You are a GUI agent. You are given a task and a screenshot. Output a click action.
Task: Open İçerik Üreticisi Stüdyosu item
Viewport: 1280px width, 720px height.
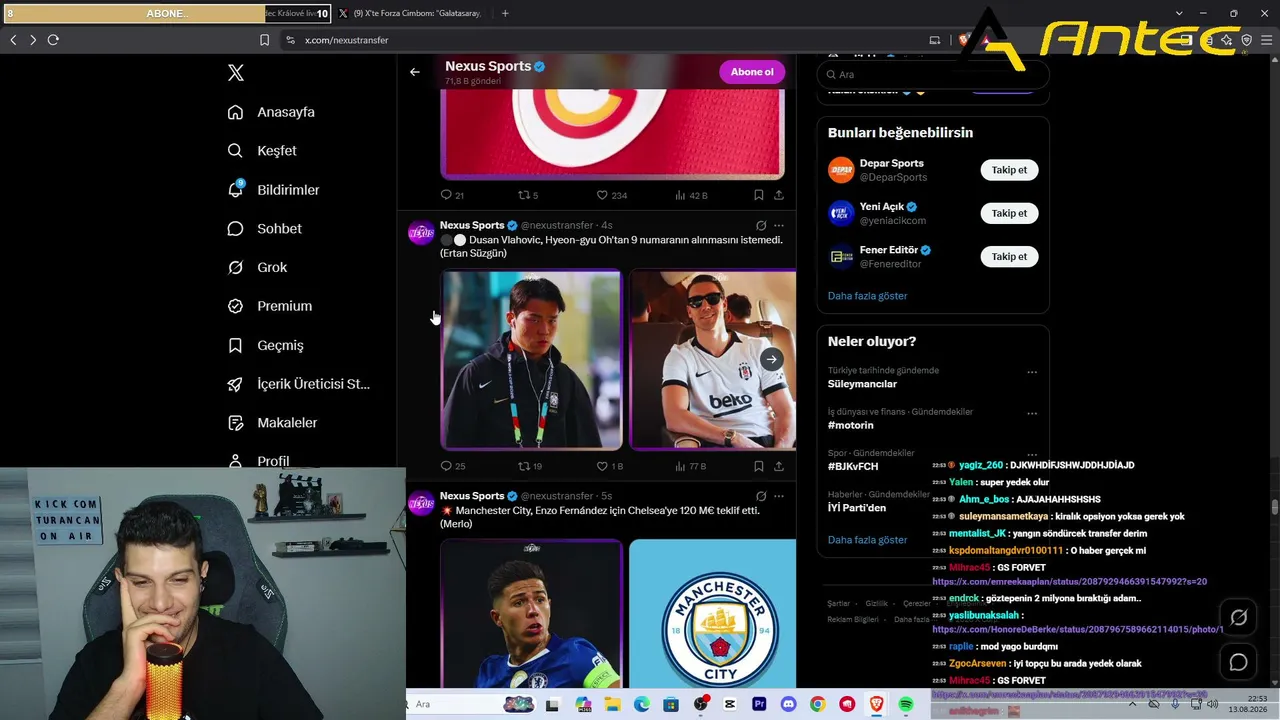coord(299,384)
